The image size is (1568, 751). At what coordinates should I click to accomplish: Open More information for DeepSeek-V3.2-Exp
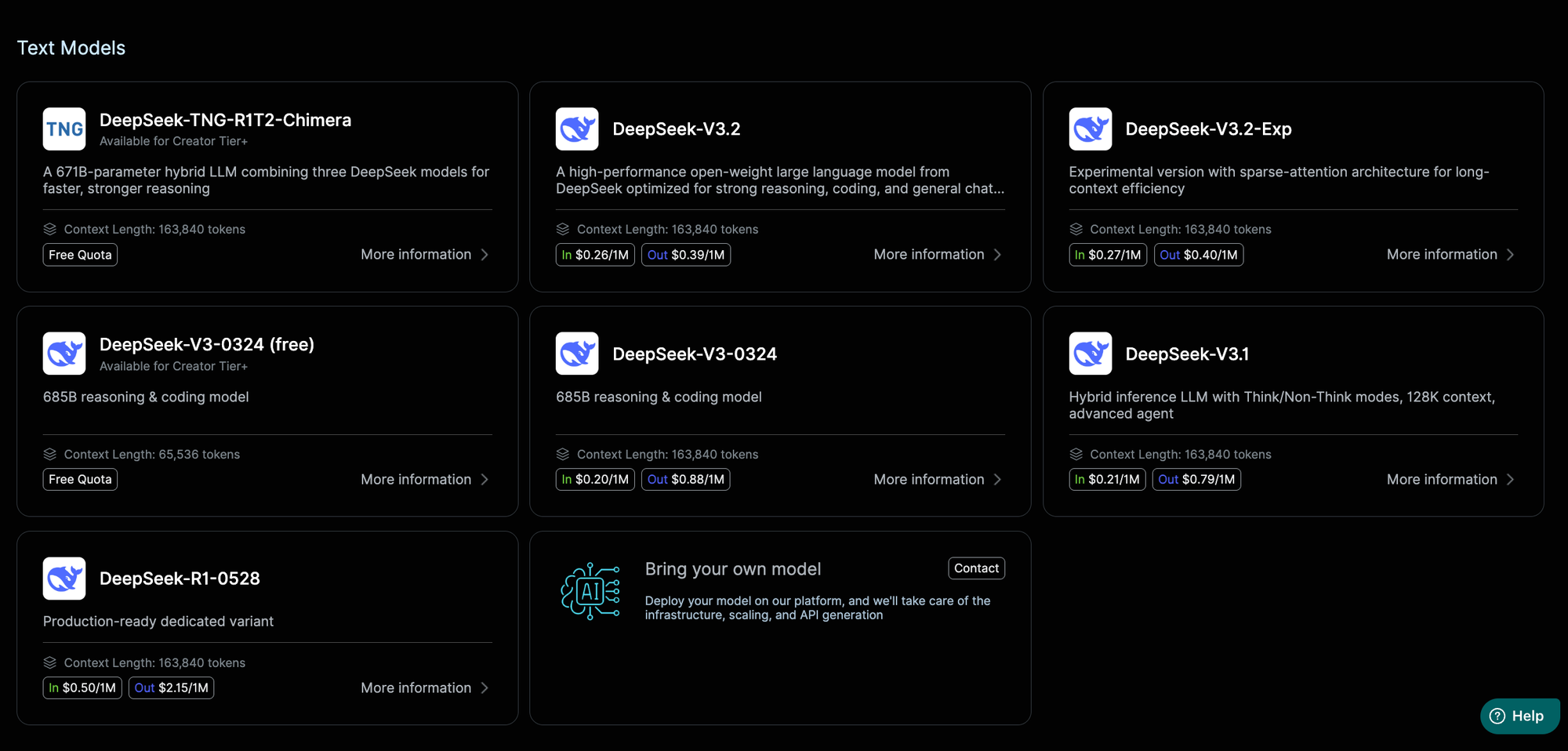[x=1442, y=255]
